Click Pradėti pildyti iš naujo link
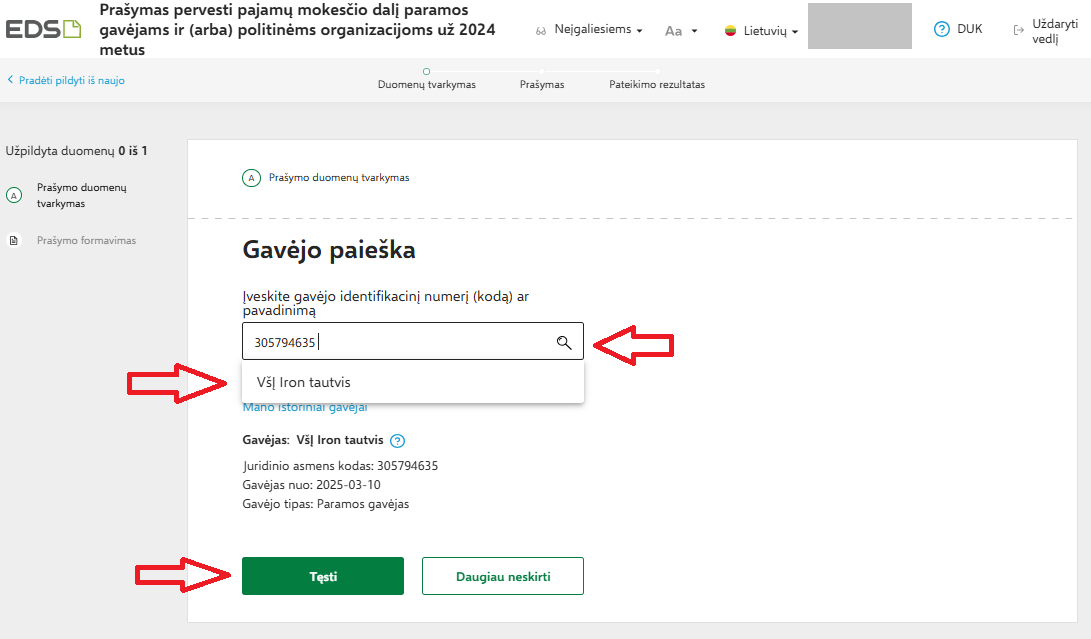Screen dimensions: 1091x639 [72, 80]
